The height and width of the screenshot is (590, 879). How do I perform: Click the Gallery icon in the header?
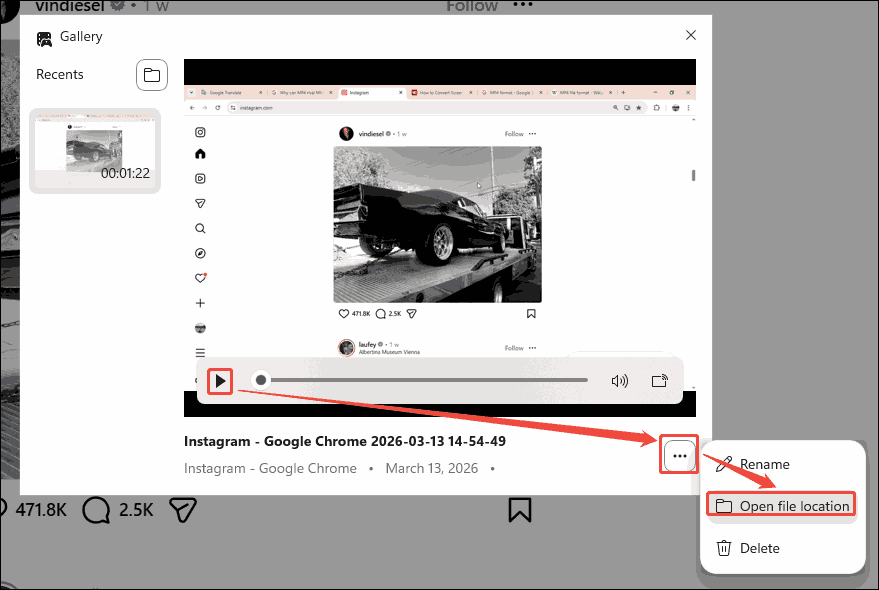point(44,39)
